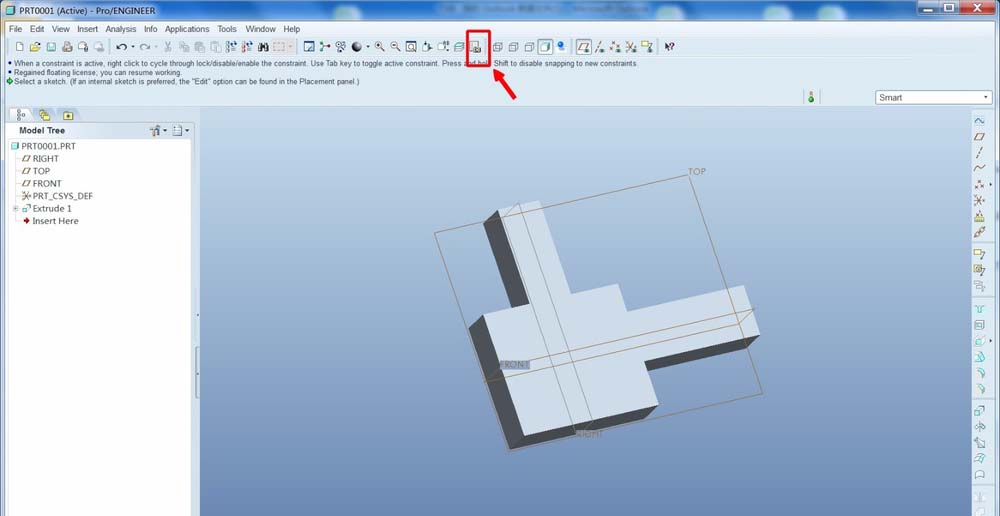This screenshot has height=516, width=1000.
Task: Toggle the spin center display
Action: (x=325, y=47)
